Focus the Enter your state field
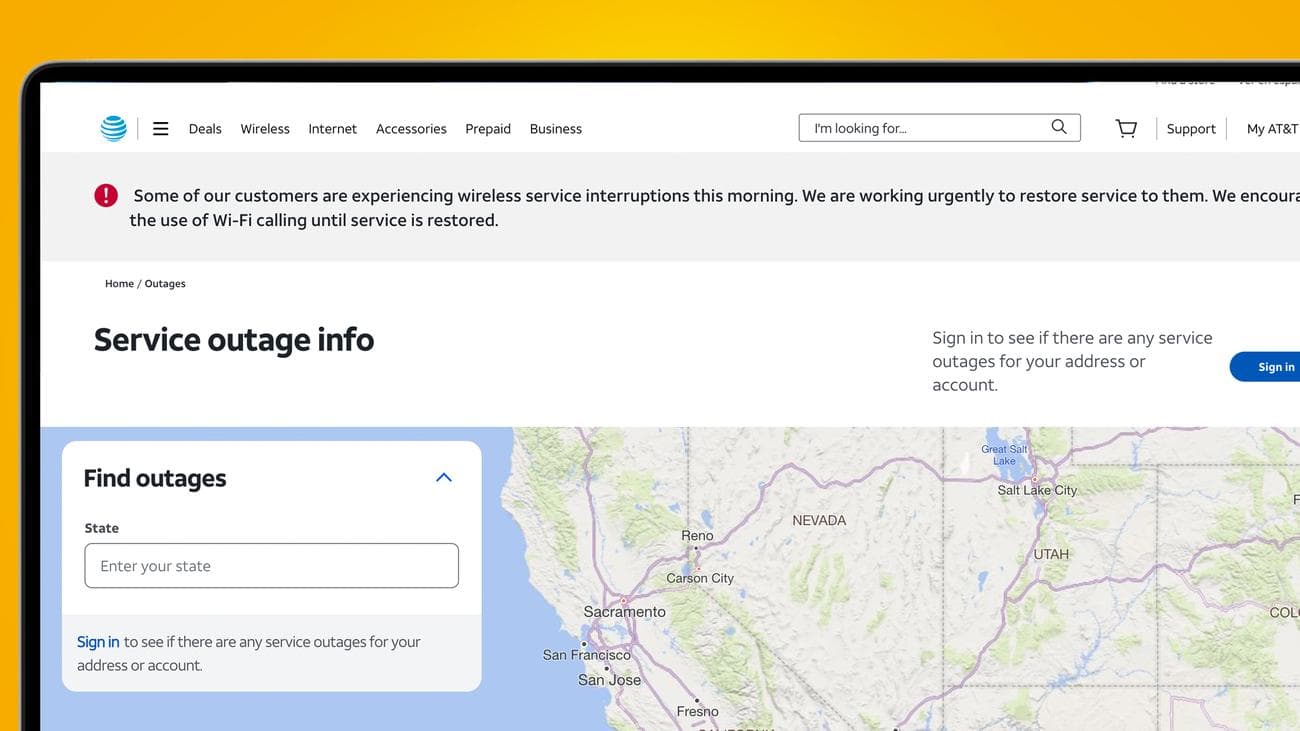This screenshot has width=1300, height=731. point(271,566)
